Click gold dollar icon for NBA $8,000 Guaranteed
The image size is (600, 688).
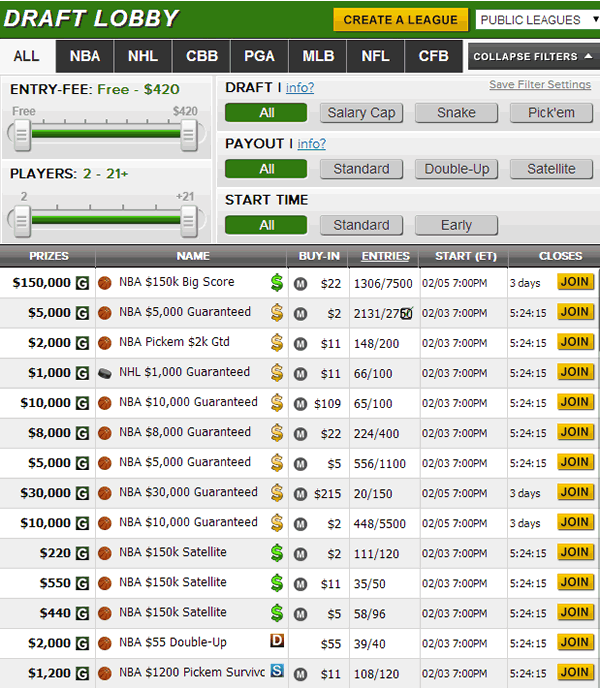(x=277, y=433)
